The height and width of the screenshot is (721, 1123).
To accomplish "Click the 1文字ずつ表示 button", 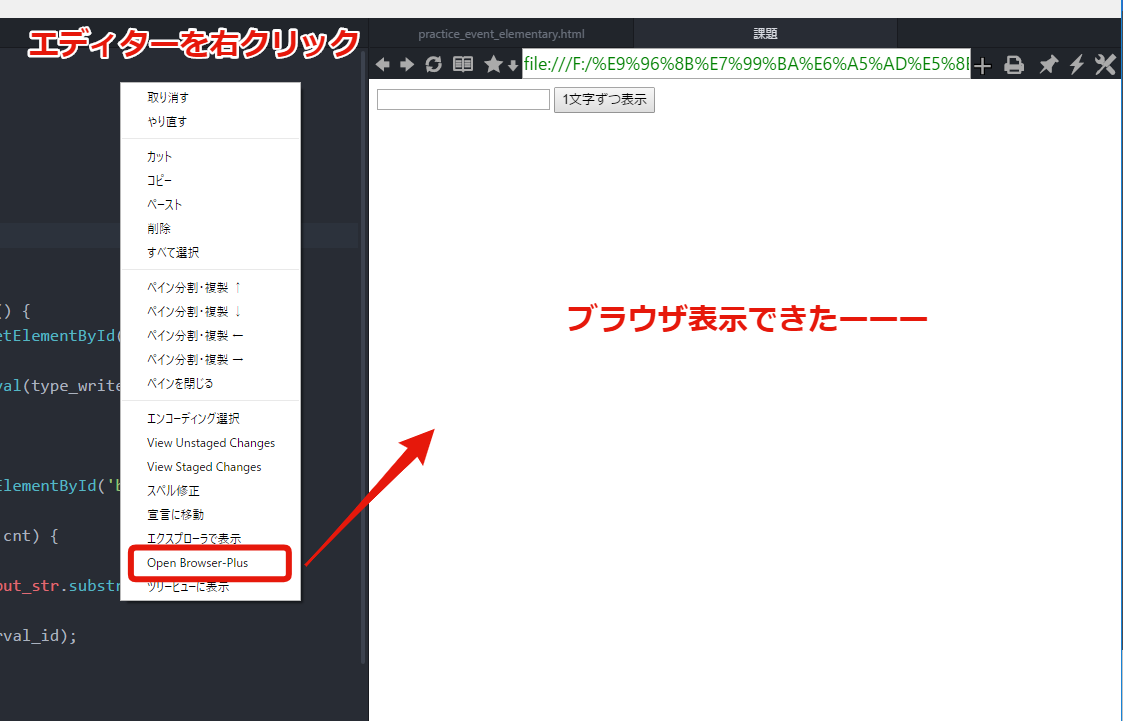I will click(604, 100).
